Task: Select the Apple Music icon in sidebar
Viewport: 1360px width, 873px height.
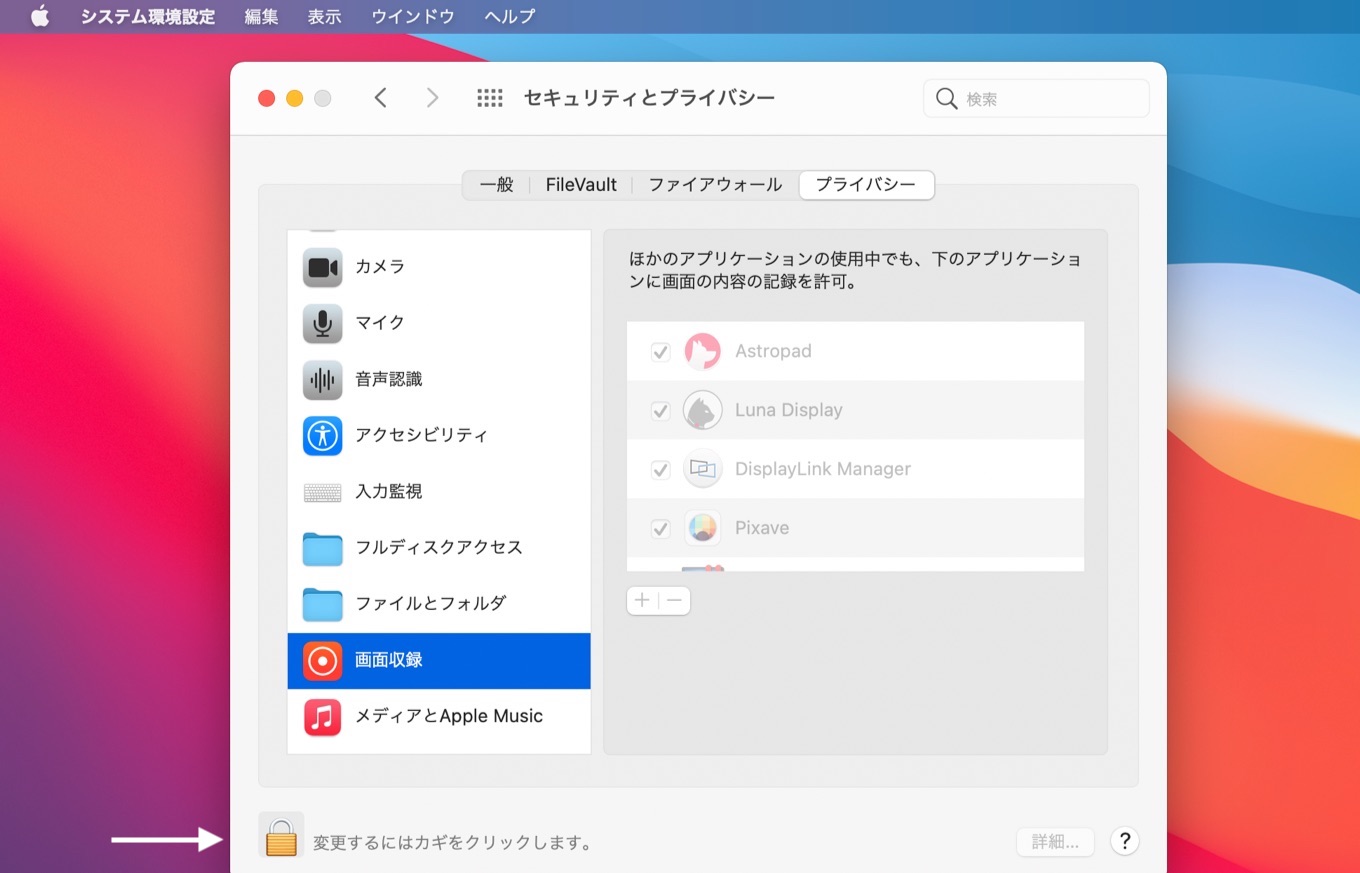Action: 323,717
